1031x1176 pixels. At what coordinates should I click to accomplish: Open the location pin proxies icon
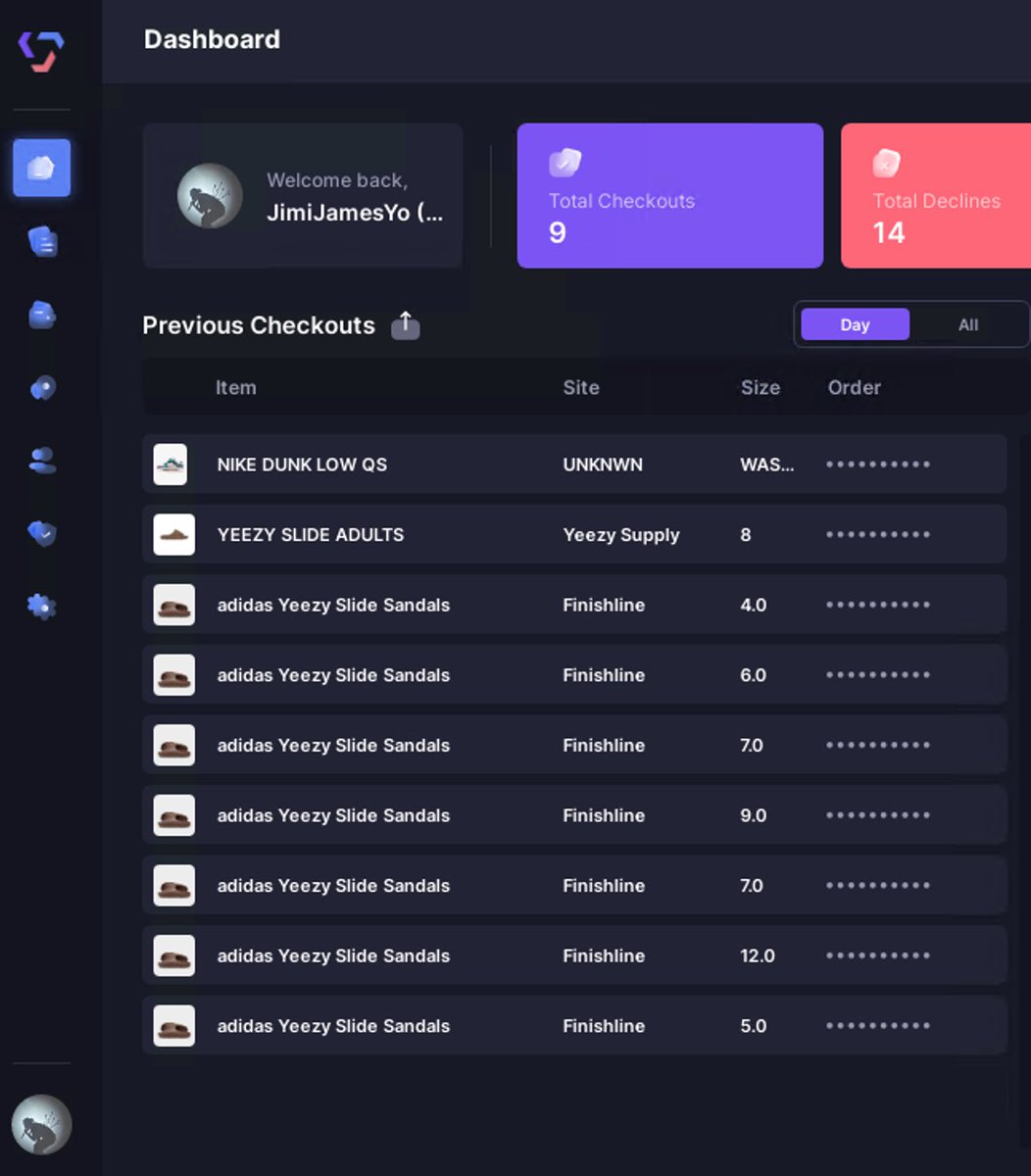point(42,388)
